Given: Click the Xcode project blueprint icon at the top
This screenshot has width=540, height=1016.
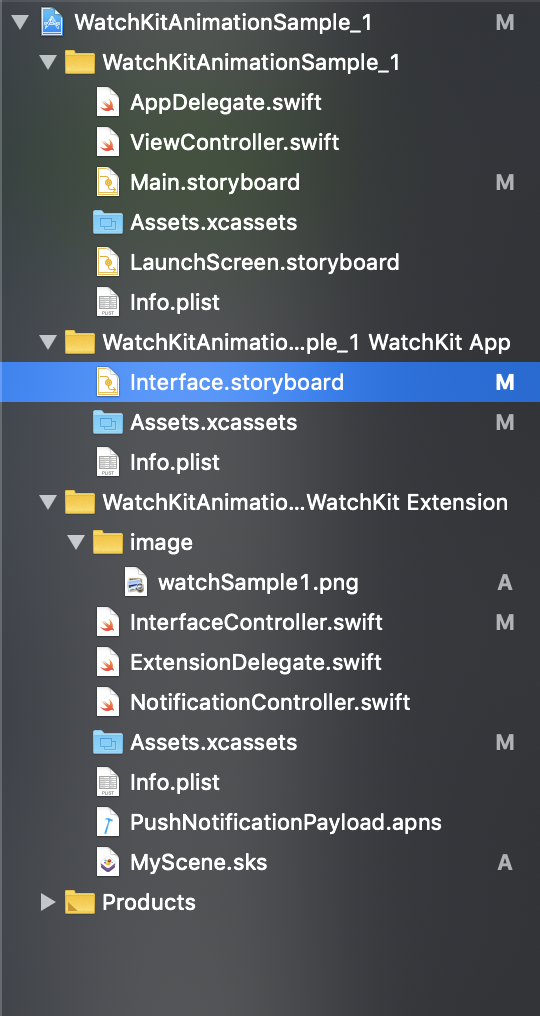Looking at the screenshot, I should pyautogui.click(x=53, y=23).
